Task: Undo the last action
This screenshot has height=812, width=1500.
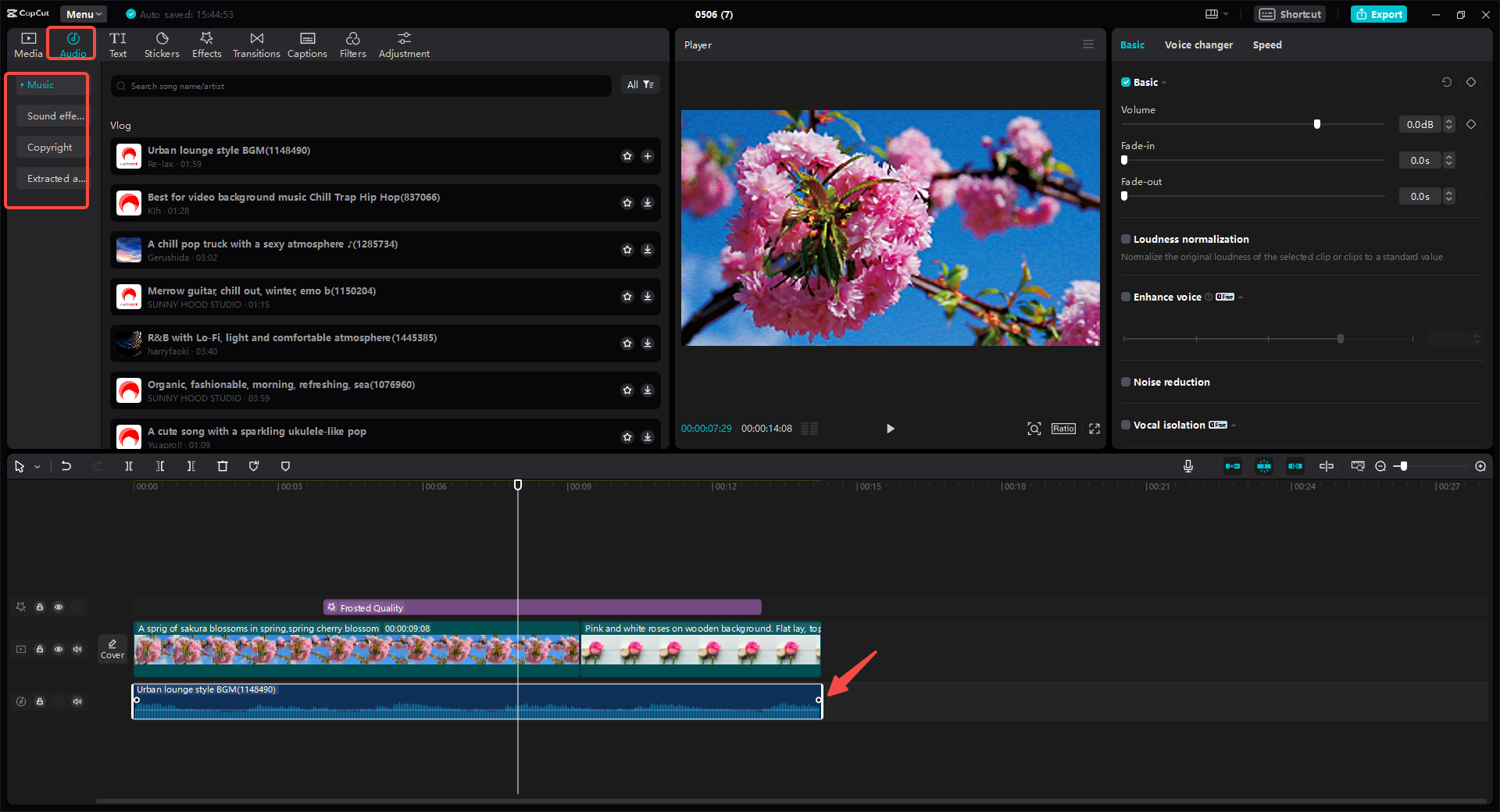Action: 66,466
